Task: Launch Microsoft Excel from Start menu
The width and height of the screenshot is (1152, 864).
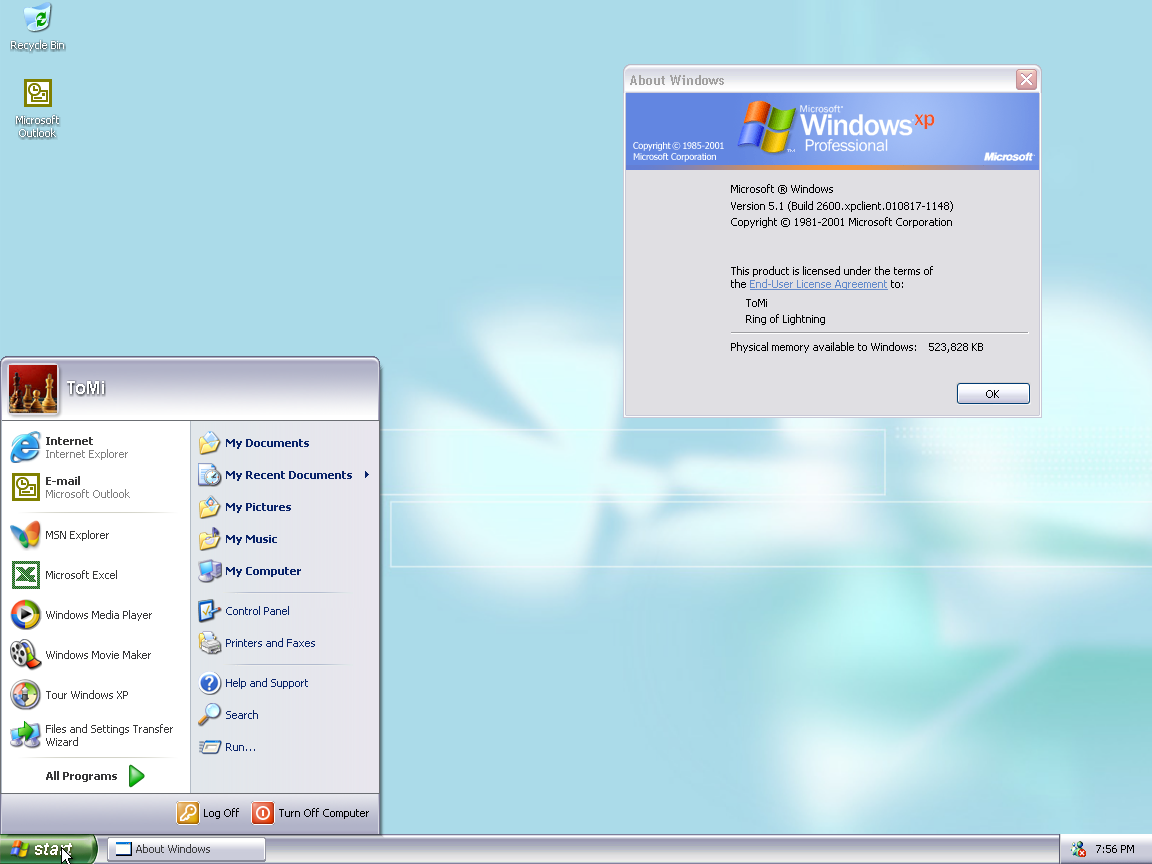Action: 80,575
